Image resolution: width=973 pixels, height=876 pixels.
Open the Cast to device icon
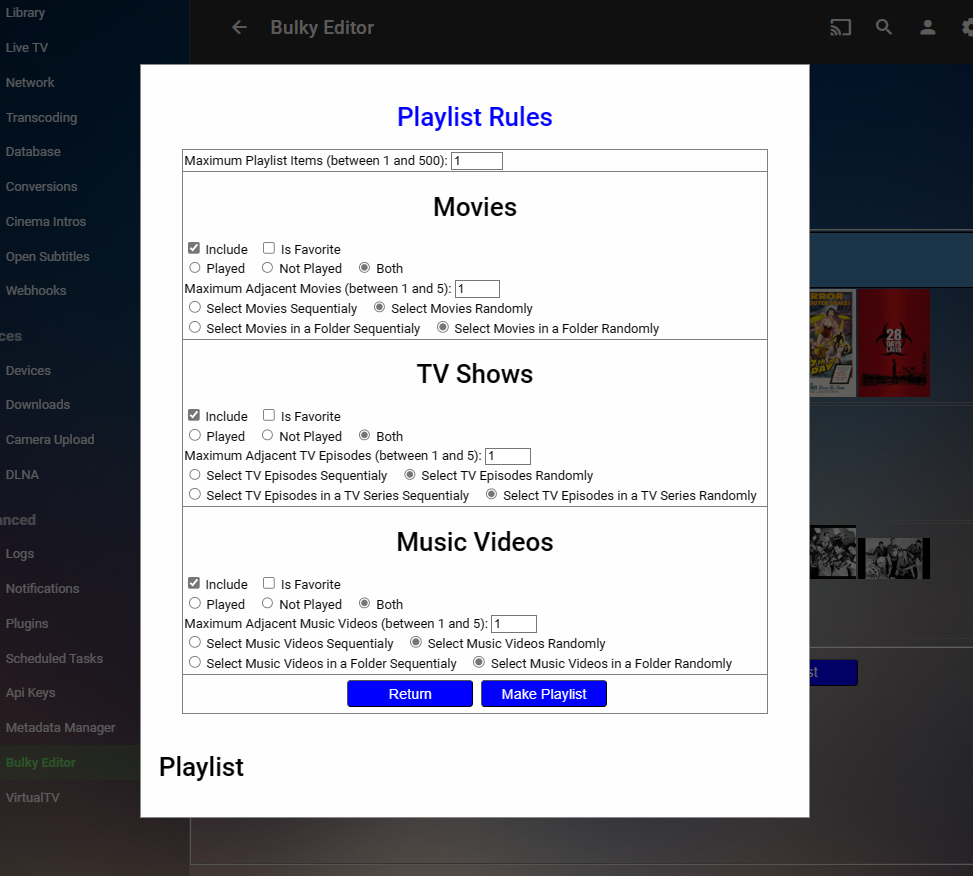[x=840, y=27]
